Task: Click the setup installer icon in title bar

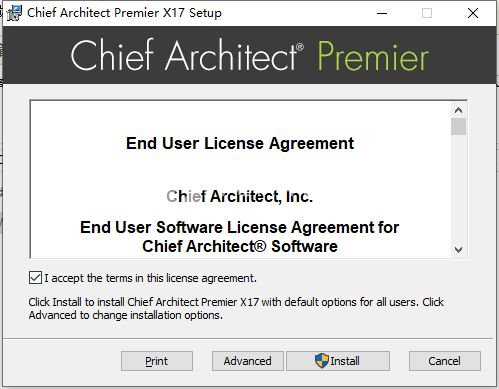Action: pyautogui.click(x=14, y=13)
